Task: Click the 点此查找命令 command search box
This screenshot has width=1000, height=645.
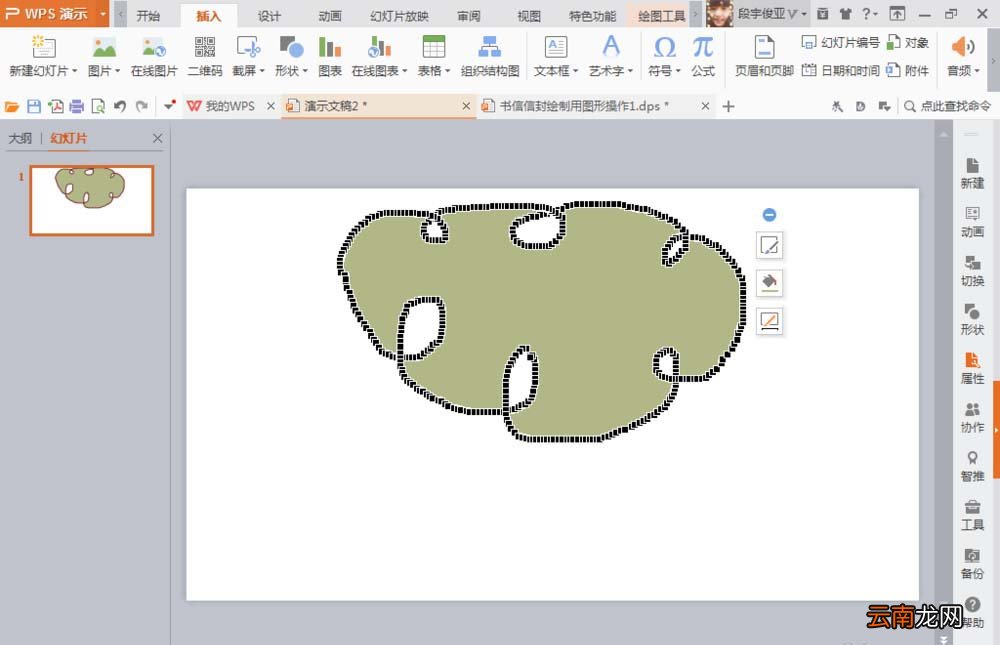Action: pyautogui.click(x=948, y=106)
